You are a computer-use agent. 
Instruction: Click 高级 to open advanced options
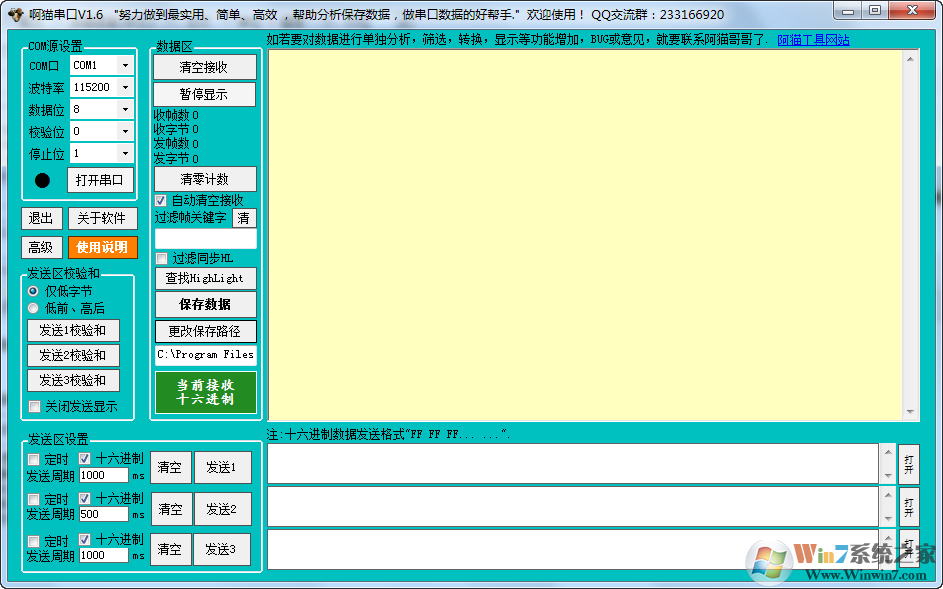(41, 246)
